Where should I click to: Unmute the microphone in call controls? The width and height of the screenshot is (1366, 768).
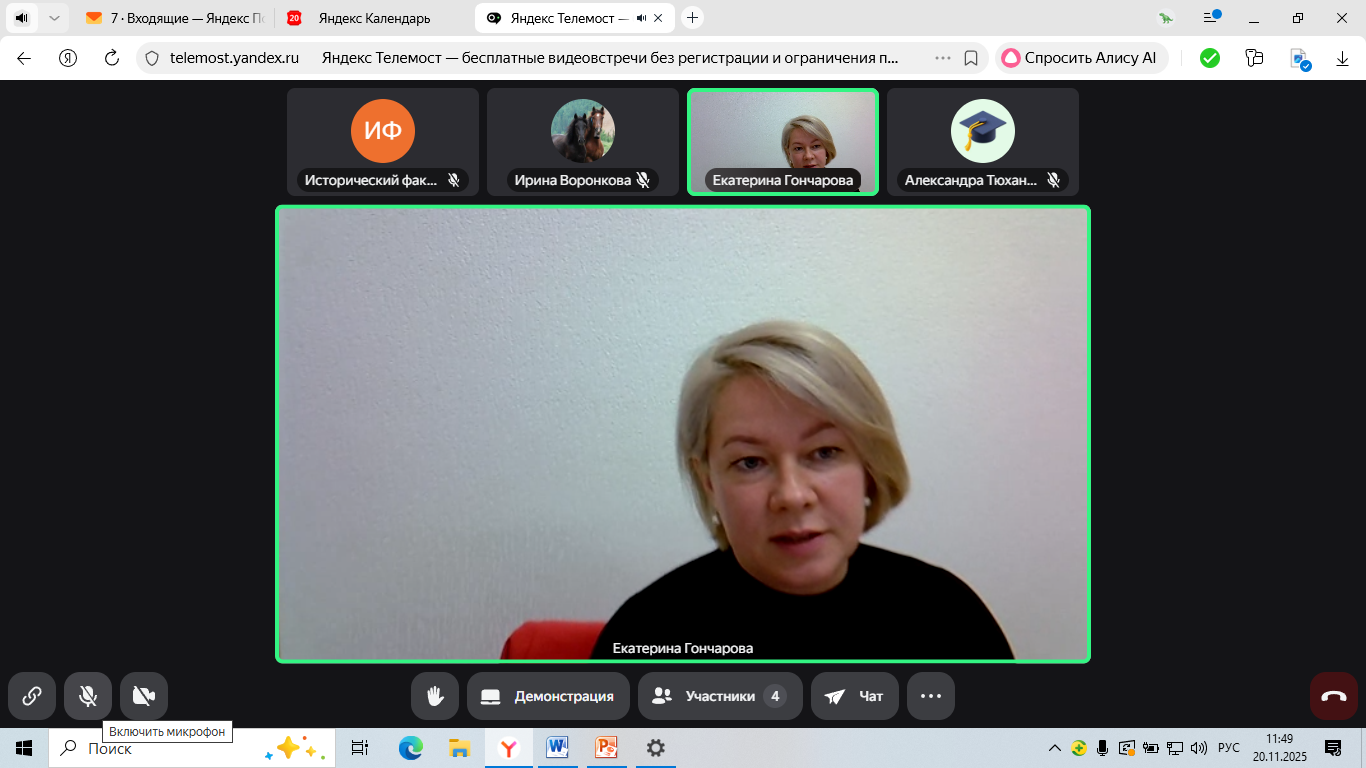point(88,696)
